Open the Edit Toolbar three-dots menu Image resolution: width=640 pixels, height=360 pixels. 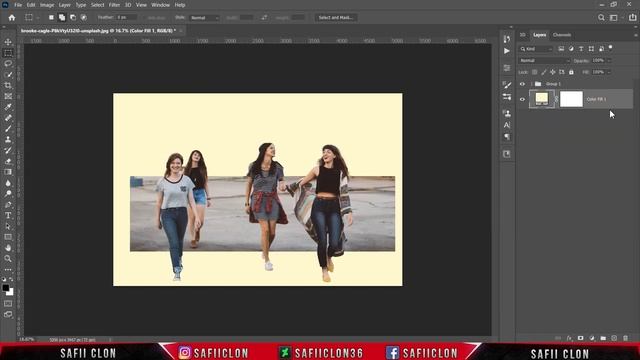[8, 269]
